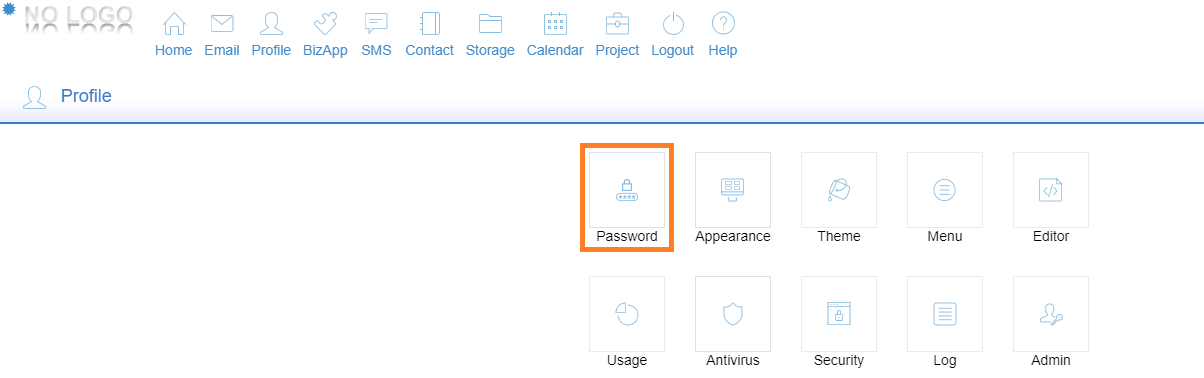The width and height of the screenshot is (1204, 378).
Task: Open BizApp puzzle icon in navigation
Action: pos(326,35)
